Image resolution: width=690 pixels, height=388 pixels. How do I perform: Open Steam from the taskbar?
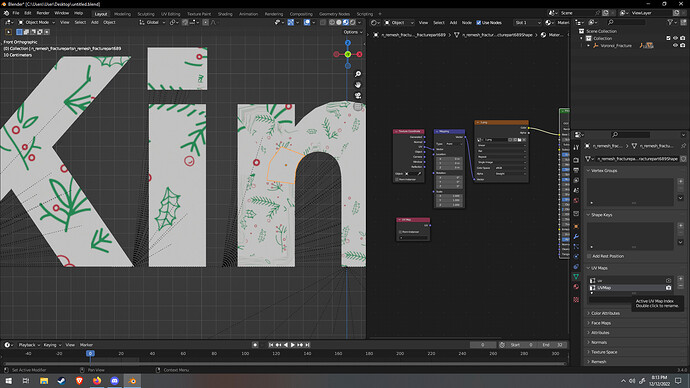pyautogui.click(x=61, y=381)
